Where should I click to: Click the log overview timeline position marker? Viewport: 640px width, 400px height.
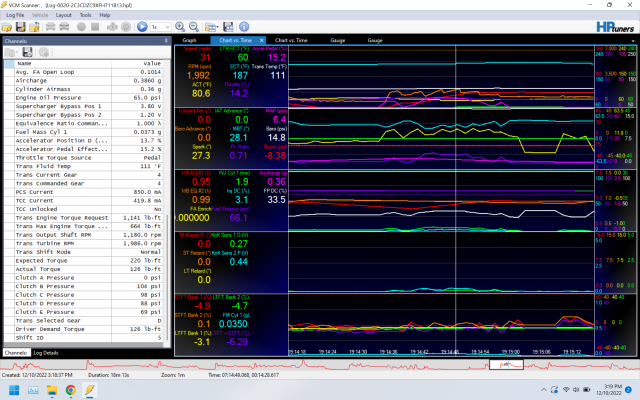(509, 366)
